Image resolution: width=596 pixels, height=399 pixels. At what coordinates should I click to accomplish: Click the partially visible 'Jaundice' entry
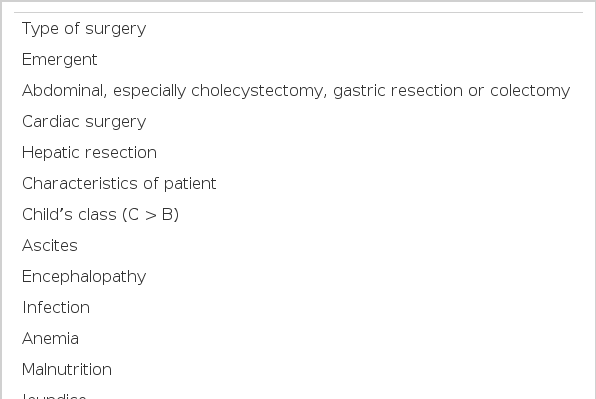[54, 396]
